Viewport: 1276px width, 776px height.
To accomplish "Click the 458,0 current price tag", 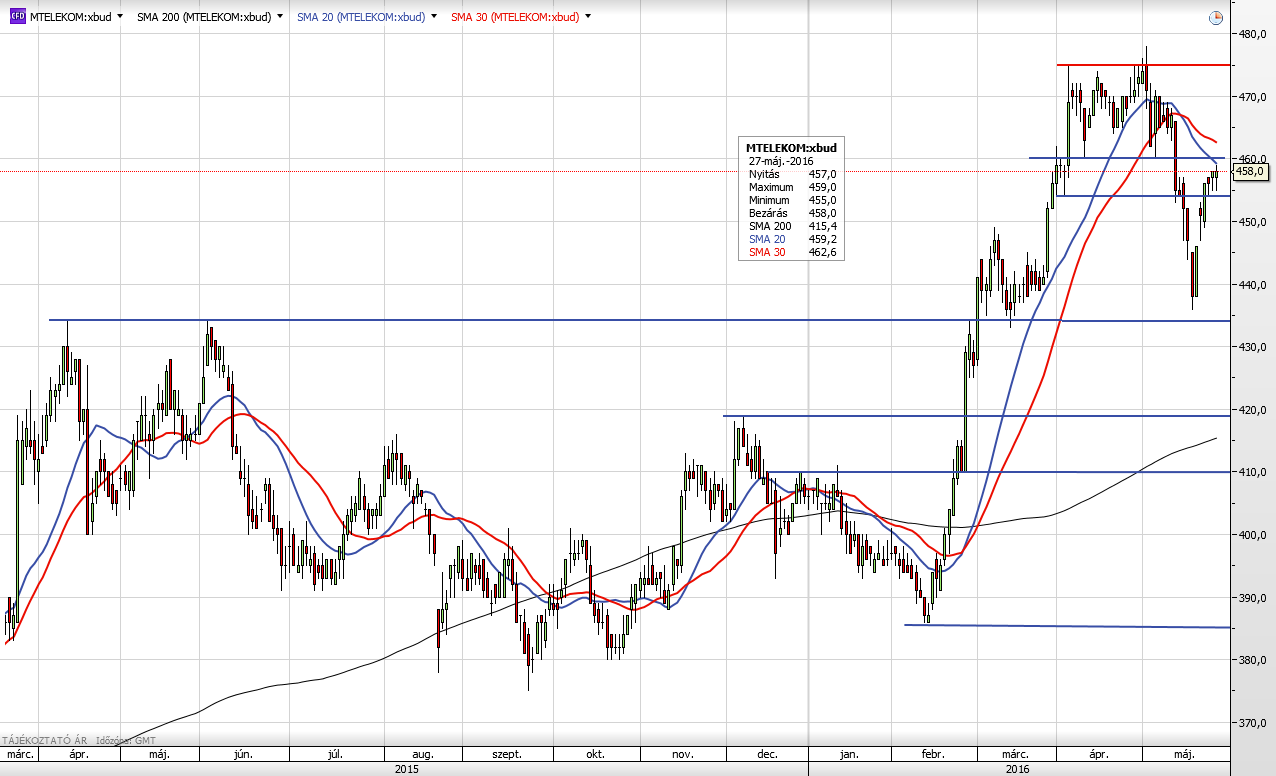I will (x=1251, y=172).
